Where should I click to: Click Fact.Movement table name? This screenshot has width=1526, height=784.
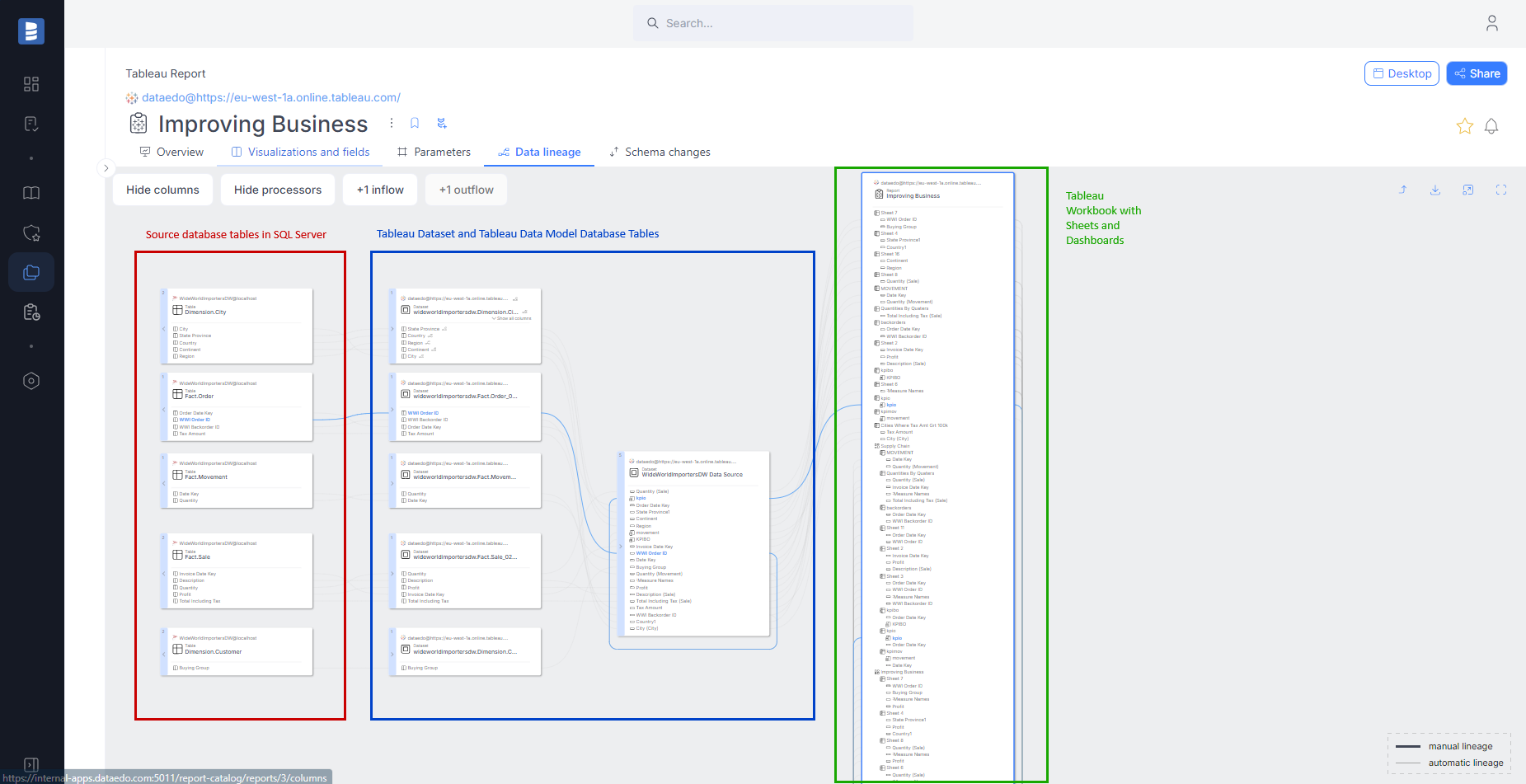(206, 477)
